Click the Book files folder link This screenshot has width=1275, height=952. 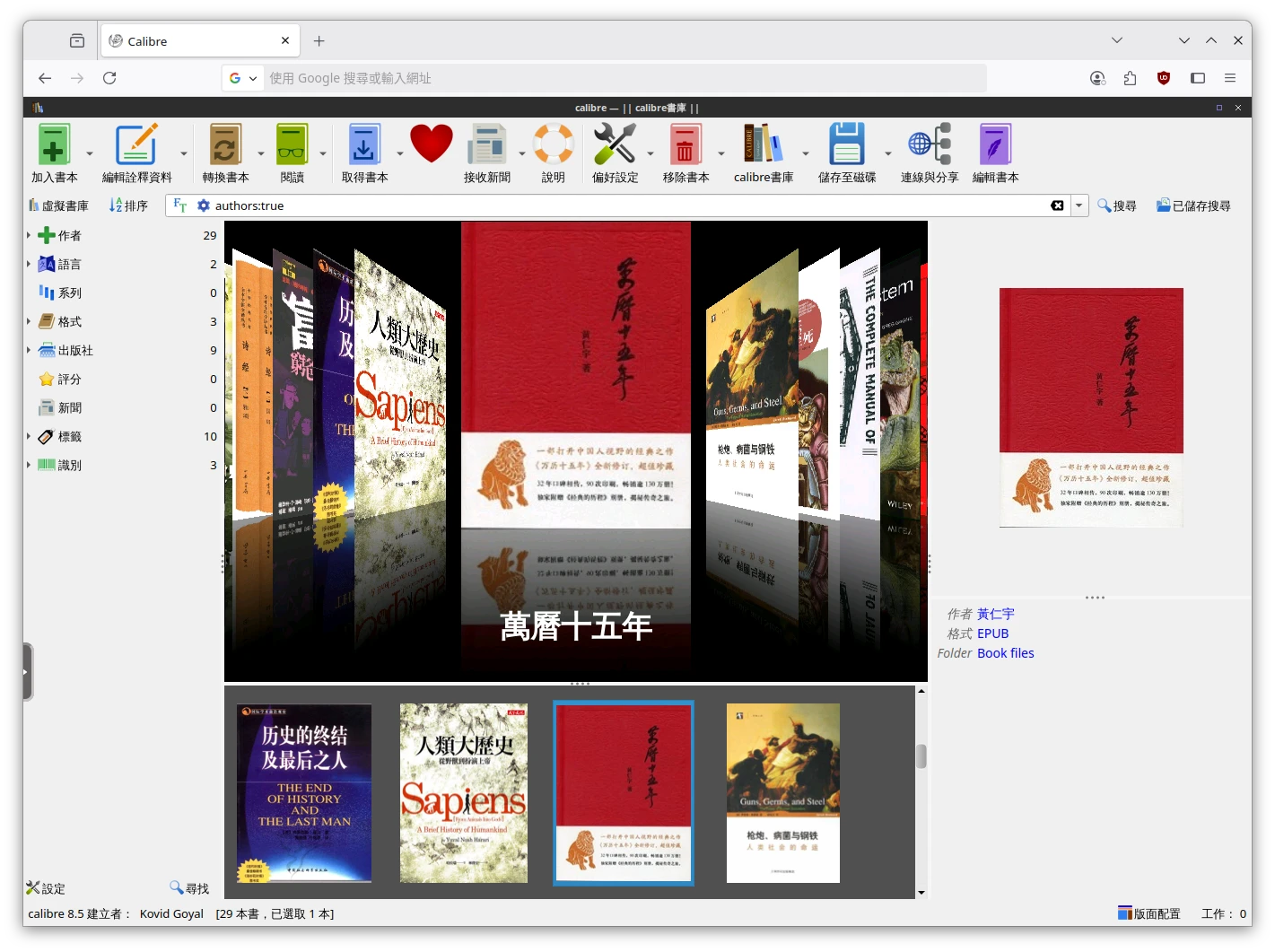(x=1005, y=653)
